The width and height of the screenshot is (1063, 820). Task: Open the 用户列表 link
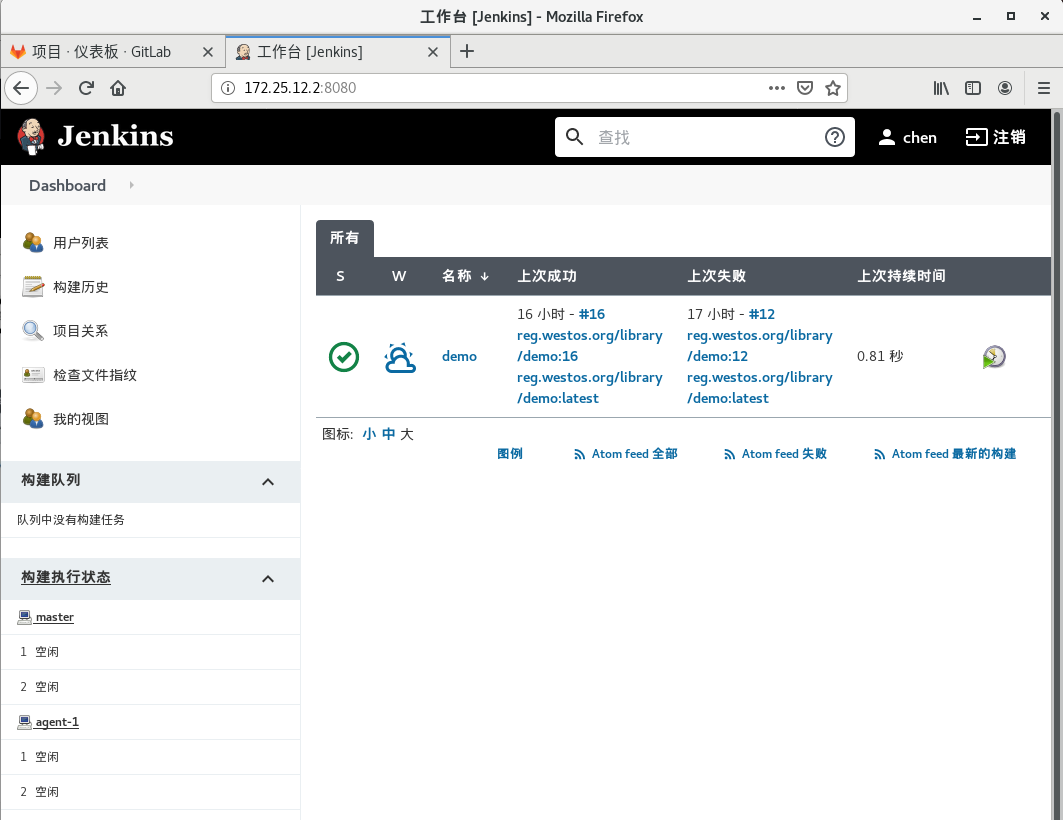click(81, 243)
